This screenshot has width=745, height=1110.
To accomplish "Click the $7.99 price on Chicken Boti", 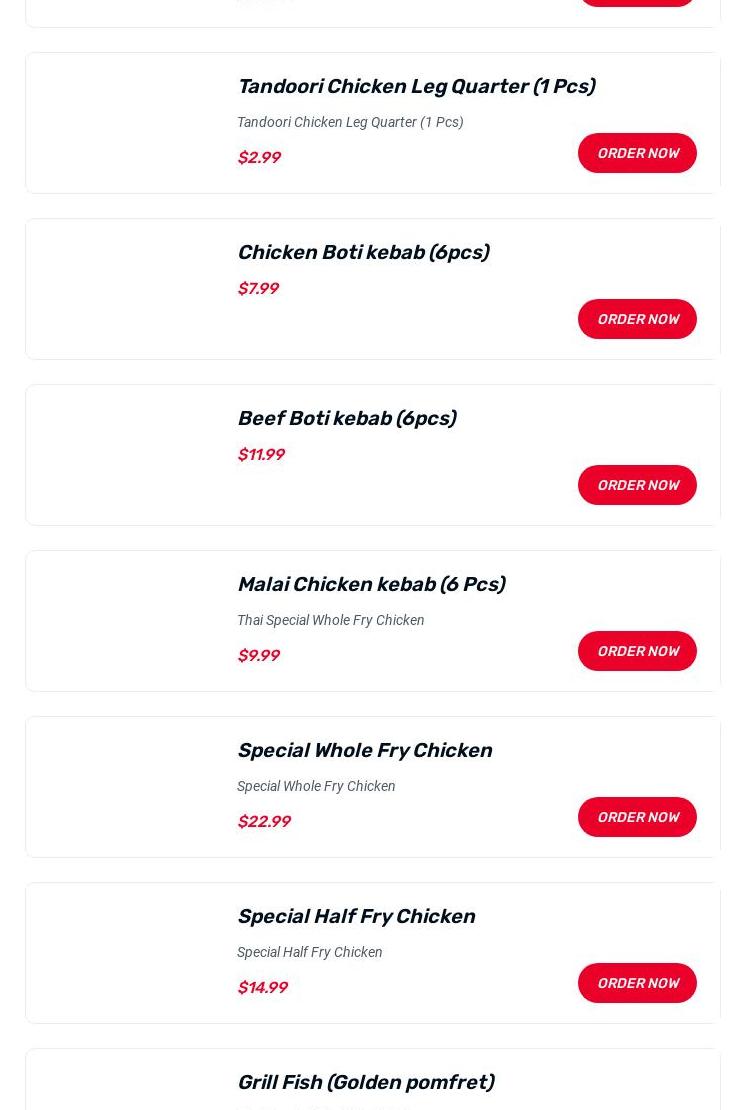I will tap(258, 288).
